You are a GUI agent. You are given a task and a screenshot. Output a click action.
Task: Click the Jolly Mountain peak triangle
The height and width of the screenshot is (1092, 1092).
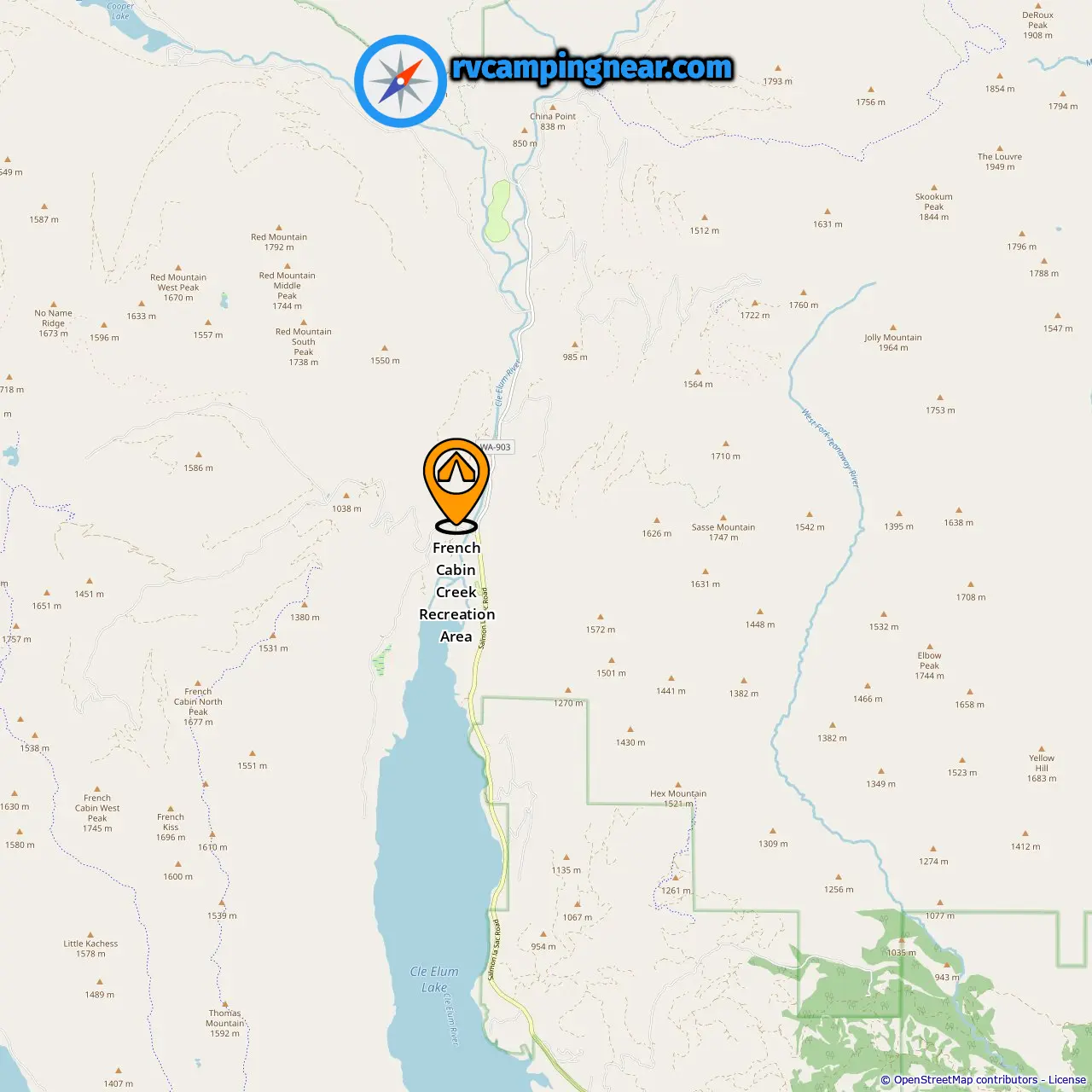tap(893, 328)
